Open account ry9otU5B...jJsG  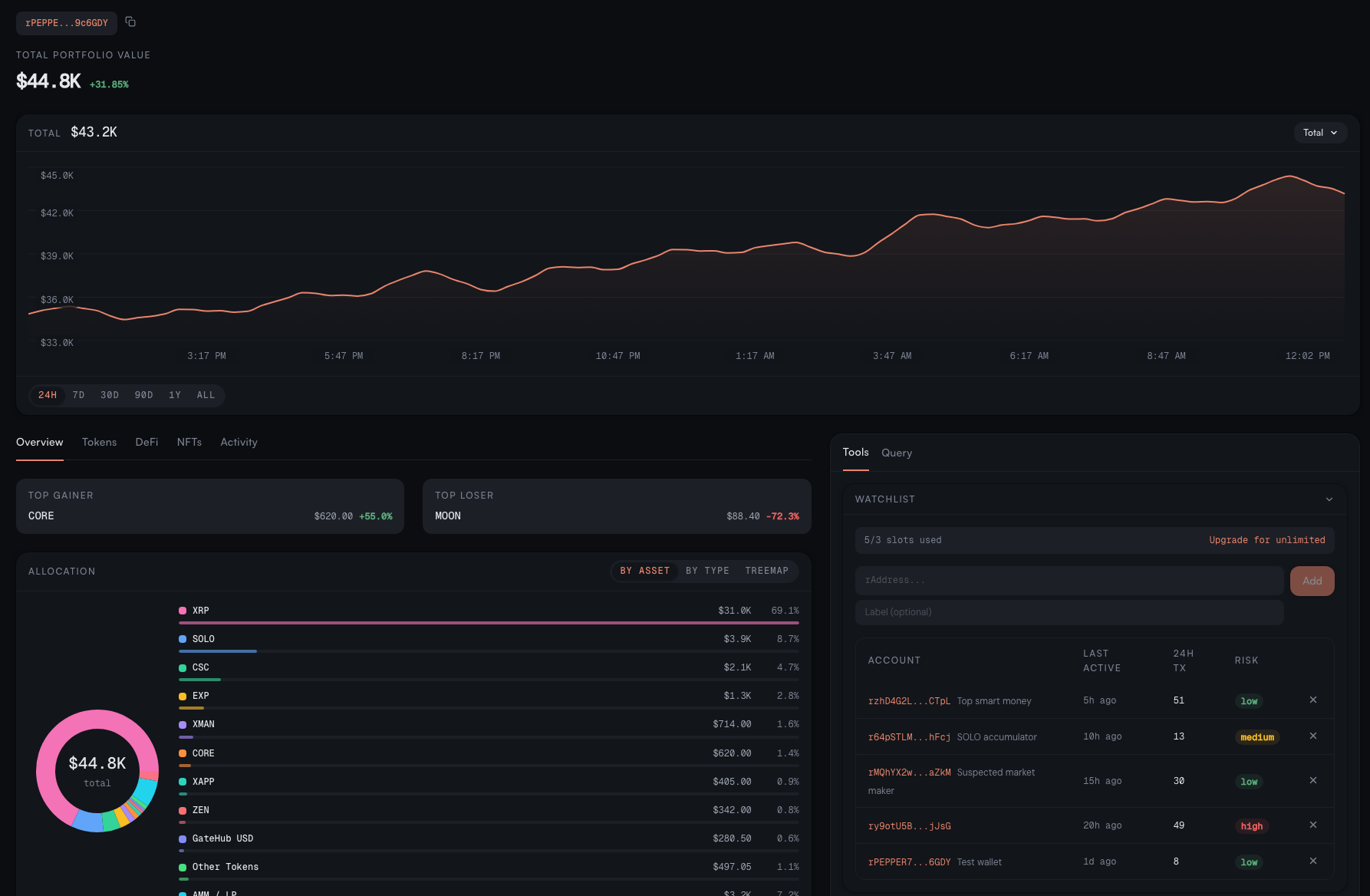coord(909,826)
